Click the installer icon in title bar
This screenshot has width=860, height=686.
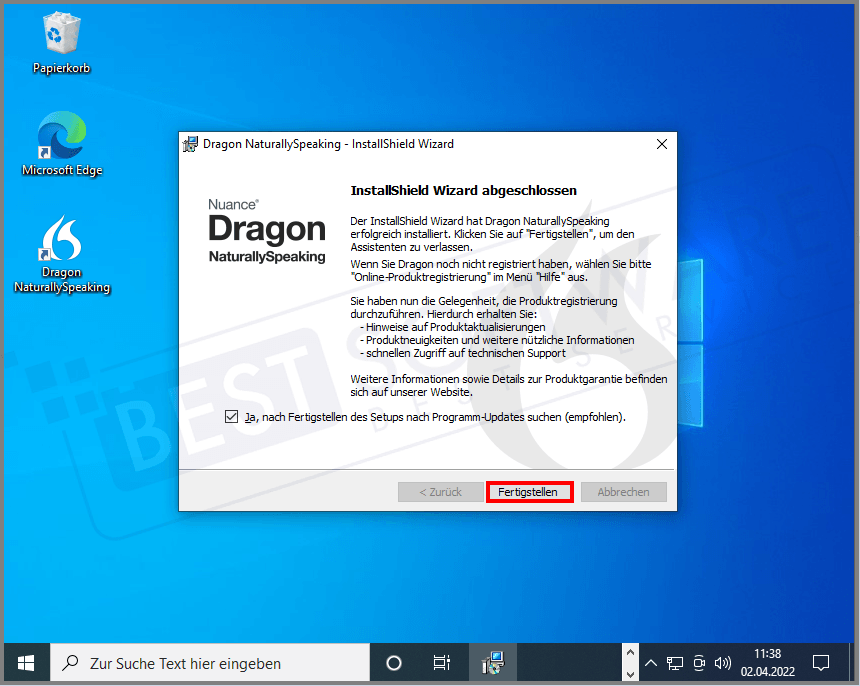click(x=190, y=144)
